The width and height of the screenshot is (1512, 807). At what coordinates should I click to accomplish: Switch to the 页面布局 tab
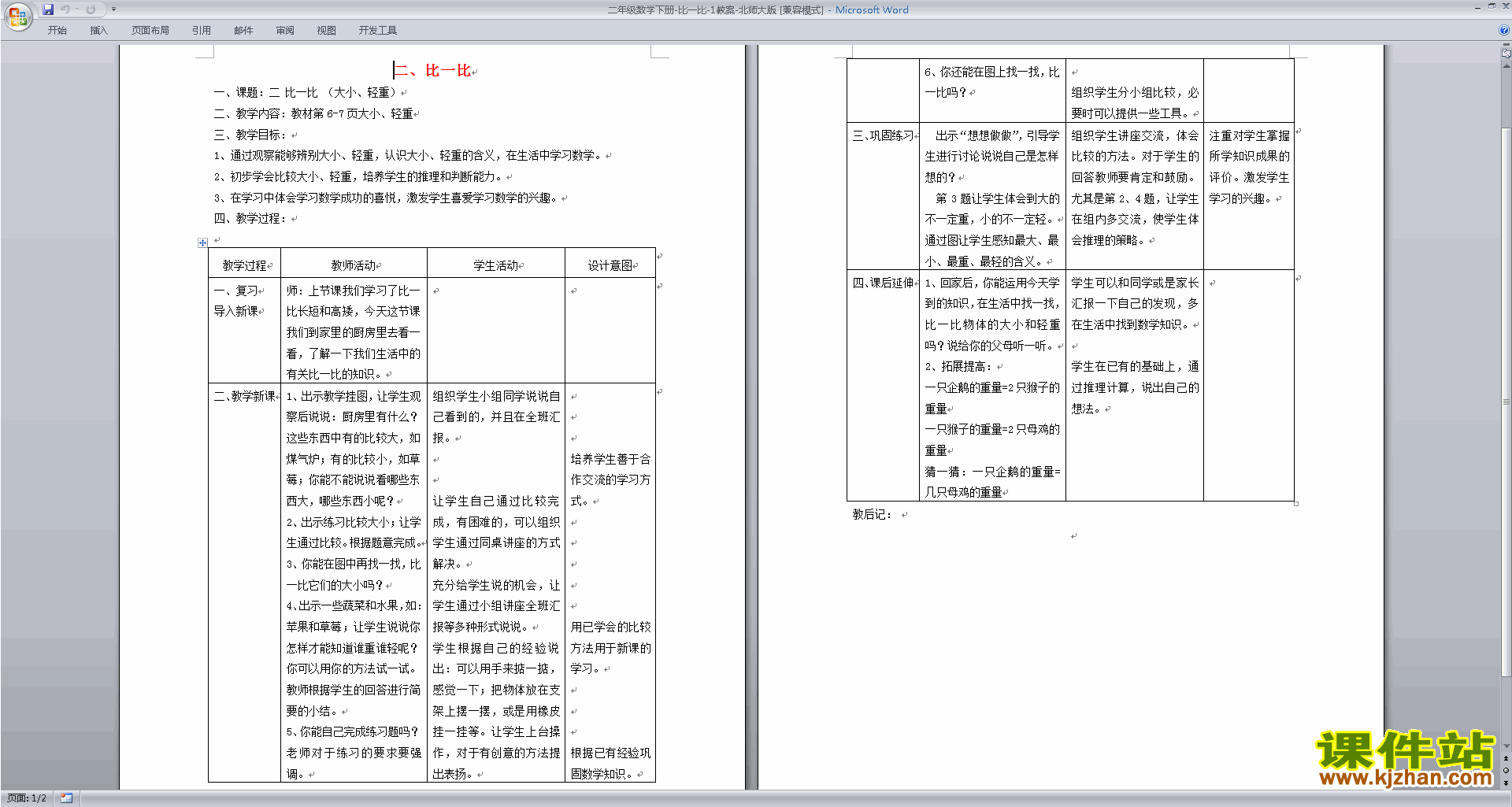150,31
